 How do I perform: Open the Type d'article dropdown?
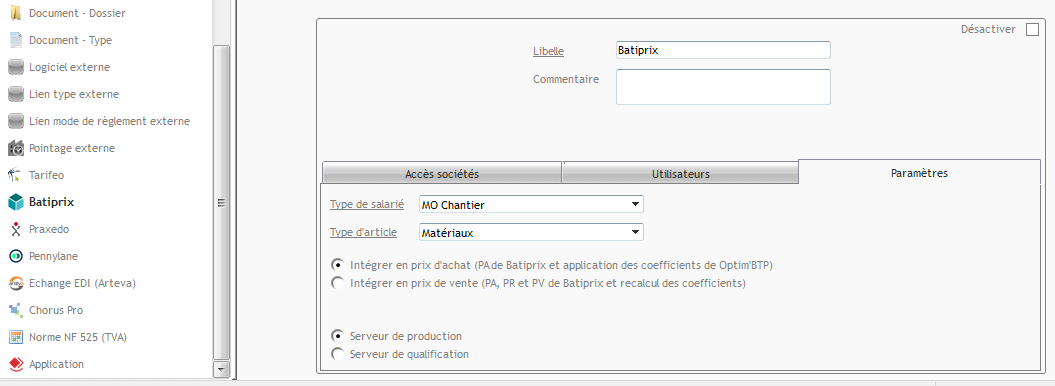tap(531, 233)
